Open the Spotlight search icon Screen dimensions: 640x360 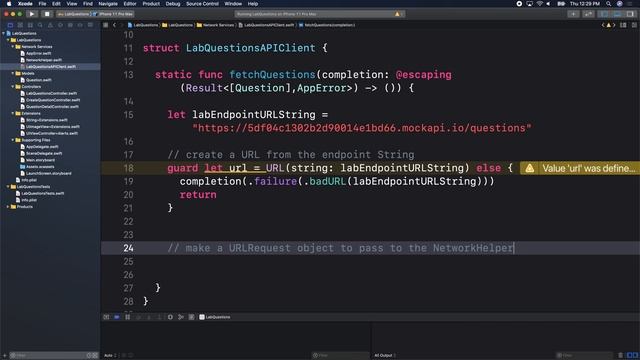(x=609, y=4)
